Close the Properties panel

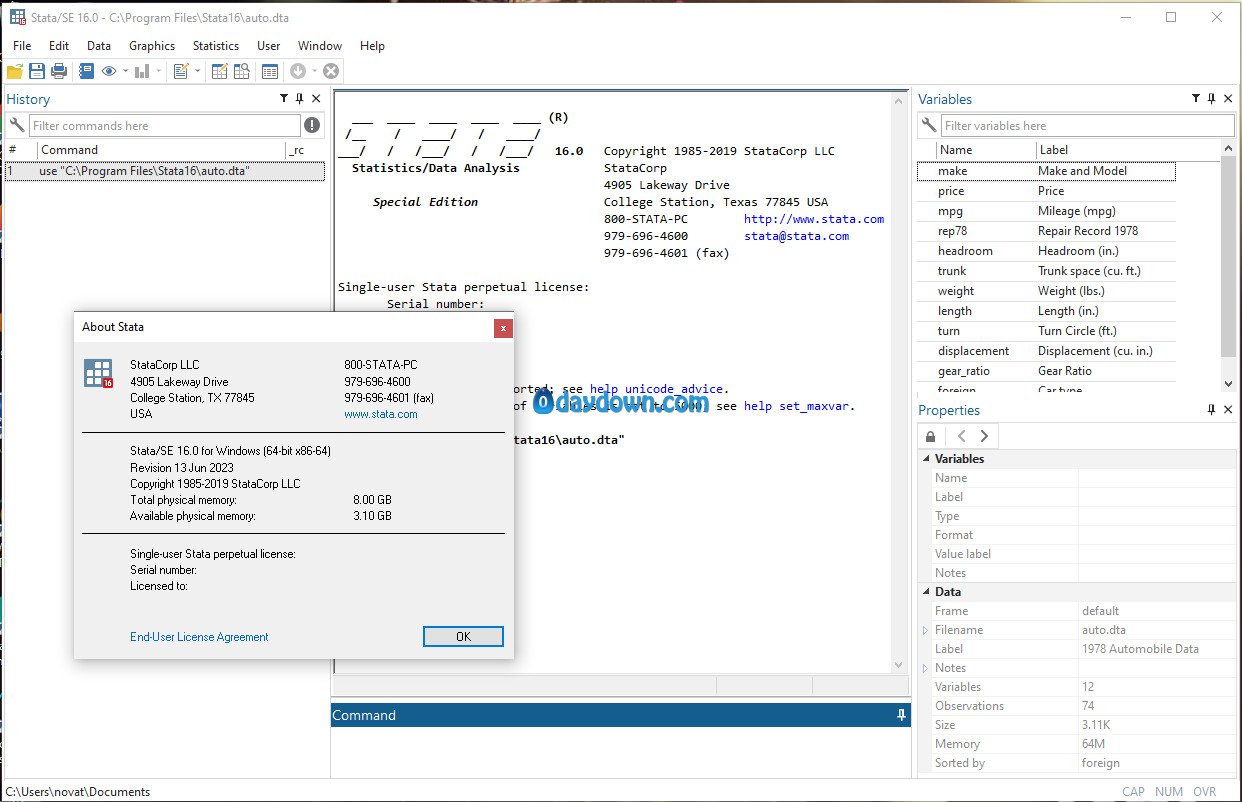[x=1227, y=410]
